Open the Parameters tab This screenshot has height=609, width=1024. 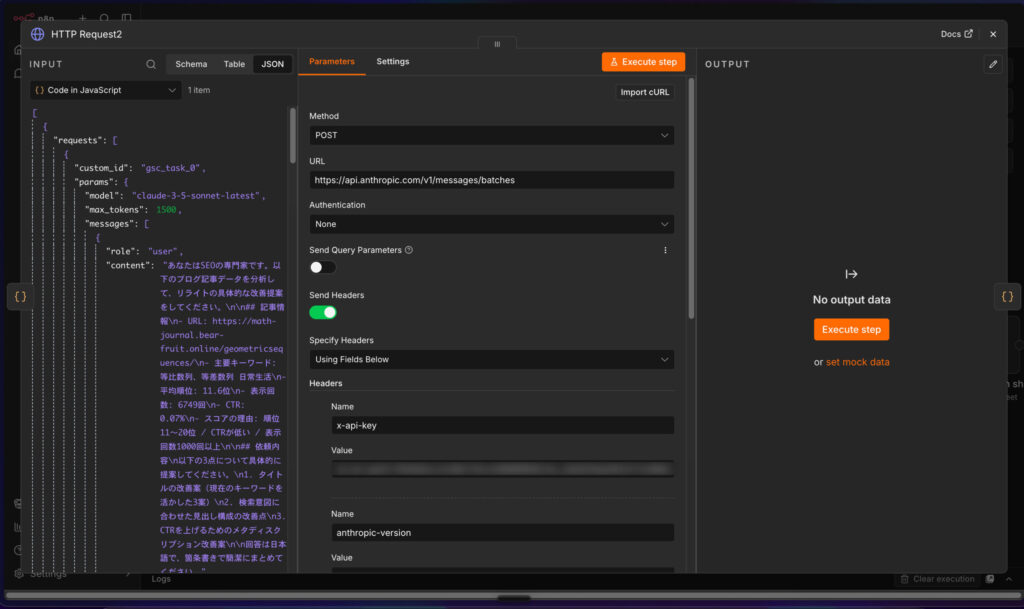coord(332,61)
